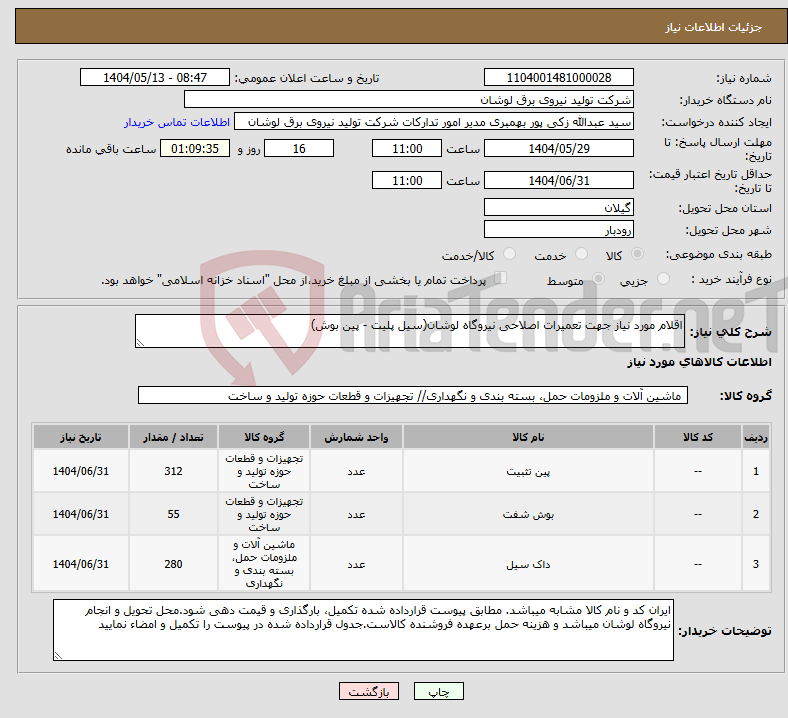
Task: Click the remaining days field 16
Action: point(299,148)
